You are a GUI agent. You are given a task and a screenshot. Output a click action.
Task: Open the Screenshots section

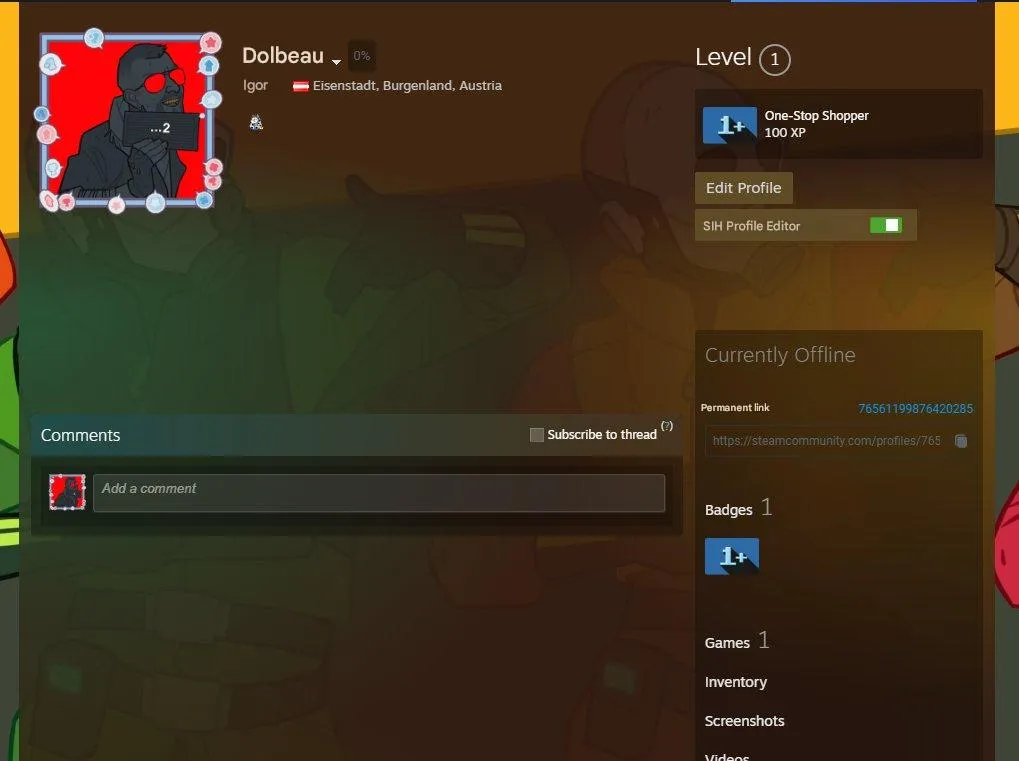click(744, 720)
